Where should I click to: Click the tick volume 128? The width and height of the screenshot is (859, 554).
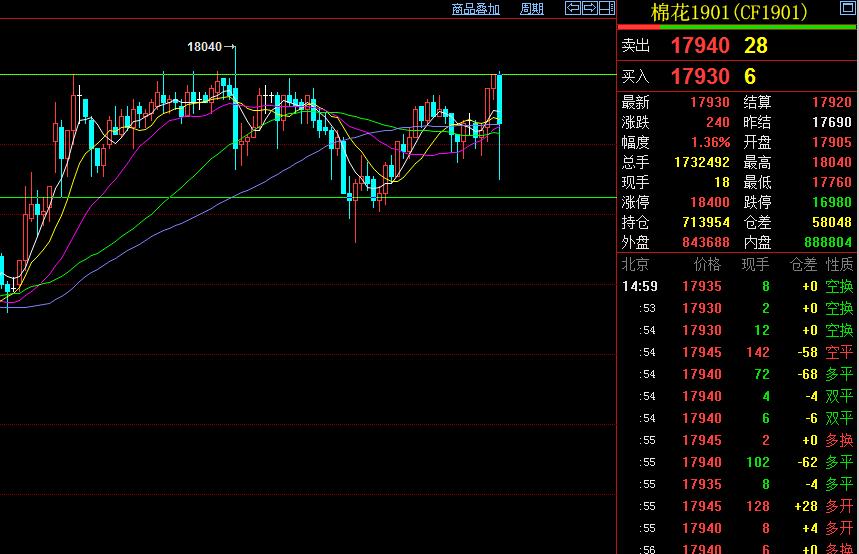click(x=758, y=506)
